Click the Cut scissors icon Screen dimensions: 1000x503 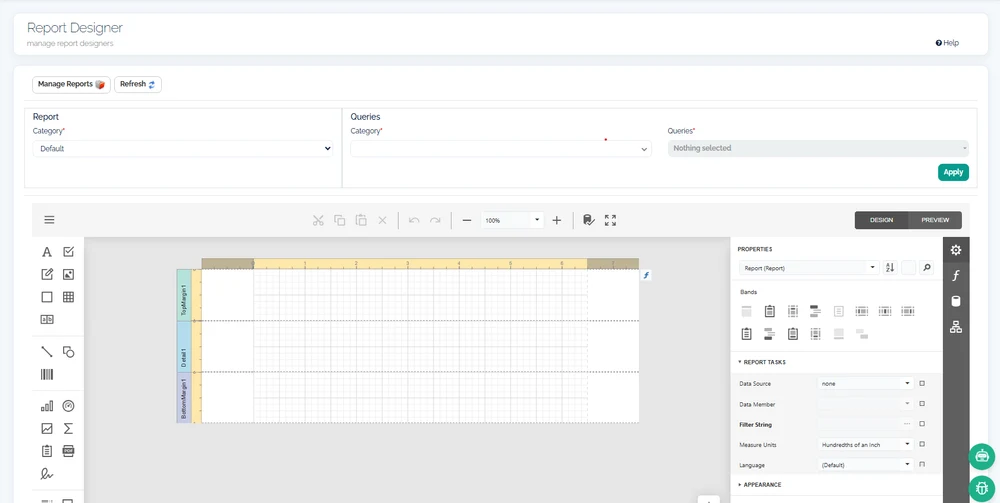pyautogui.click(x=318, y=220)
